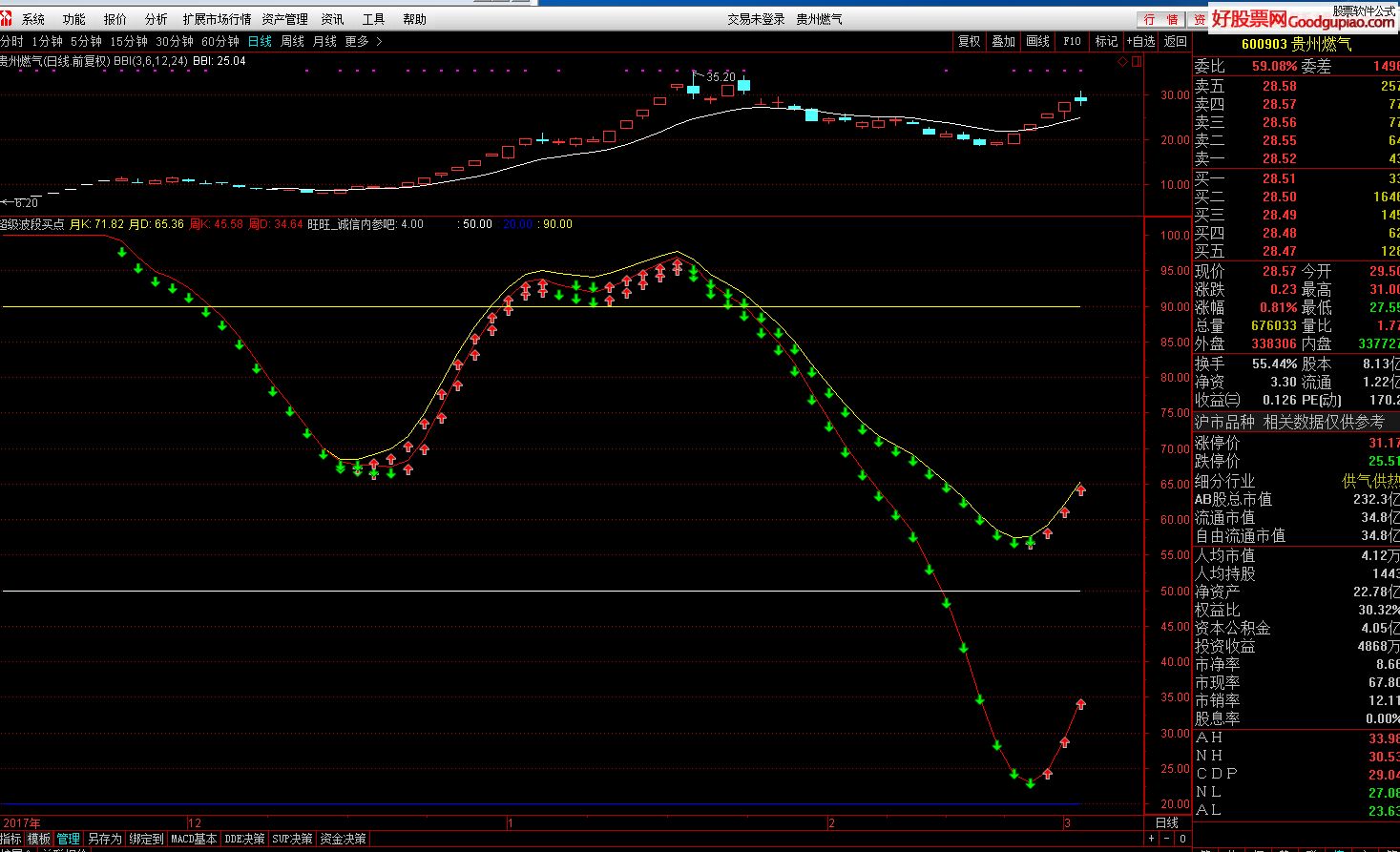Click the 叠加 toolbar button
The image size is (1400, 852).
click(1003, 41)
